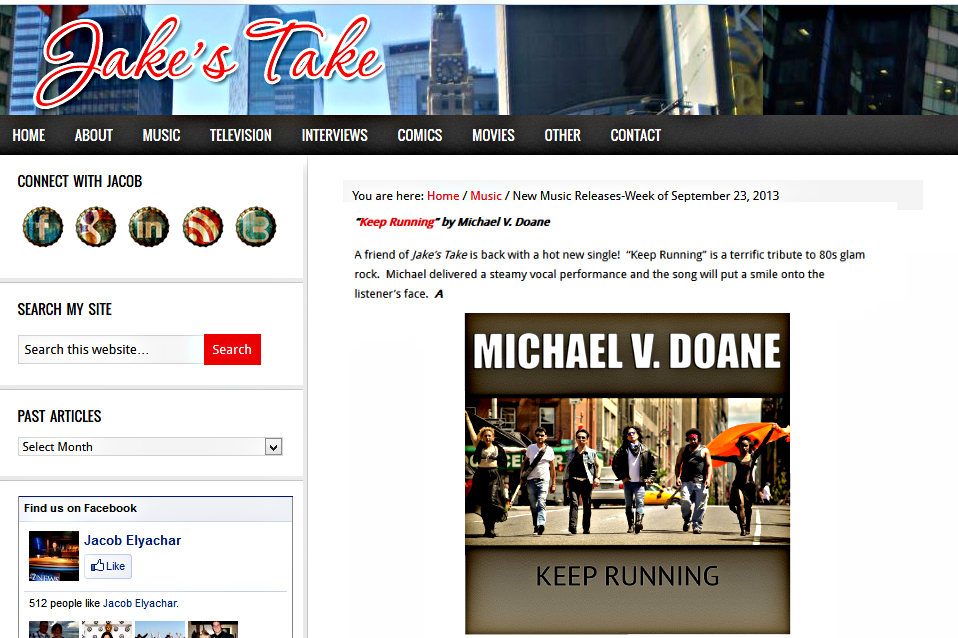Click the Home breadcrumb link
The width and height of the screenshot is (958, 638).
tap(443, 196)
